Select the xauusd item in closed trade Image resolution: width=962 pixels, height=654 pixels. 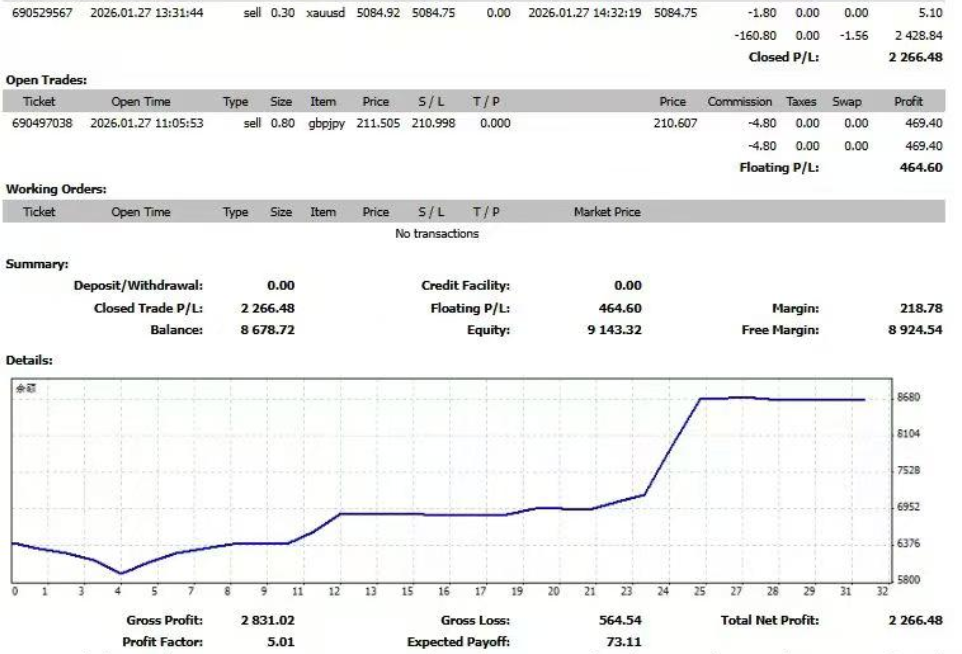323,14
